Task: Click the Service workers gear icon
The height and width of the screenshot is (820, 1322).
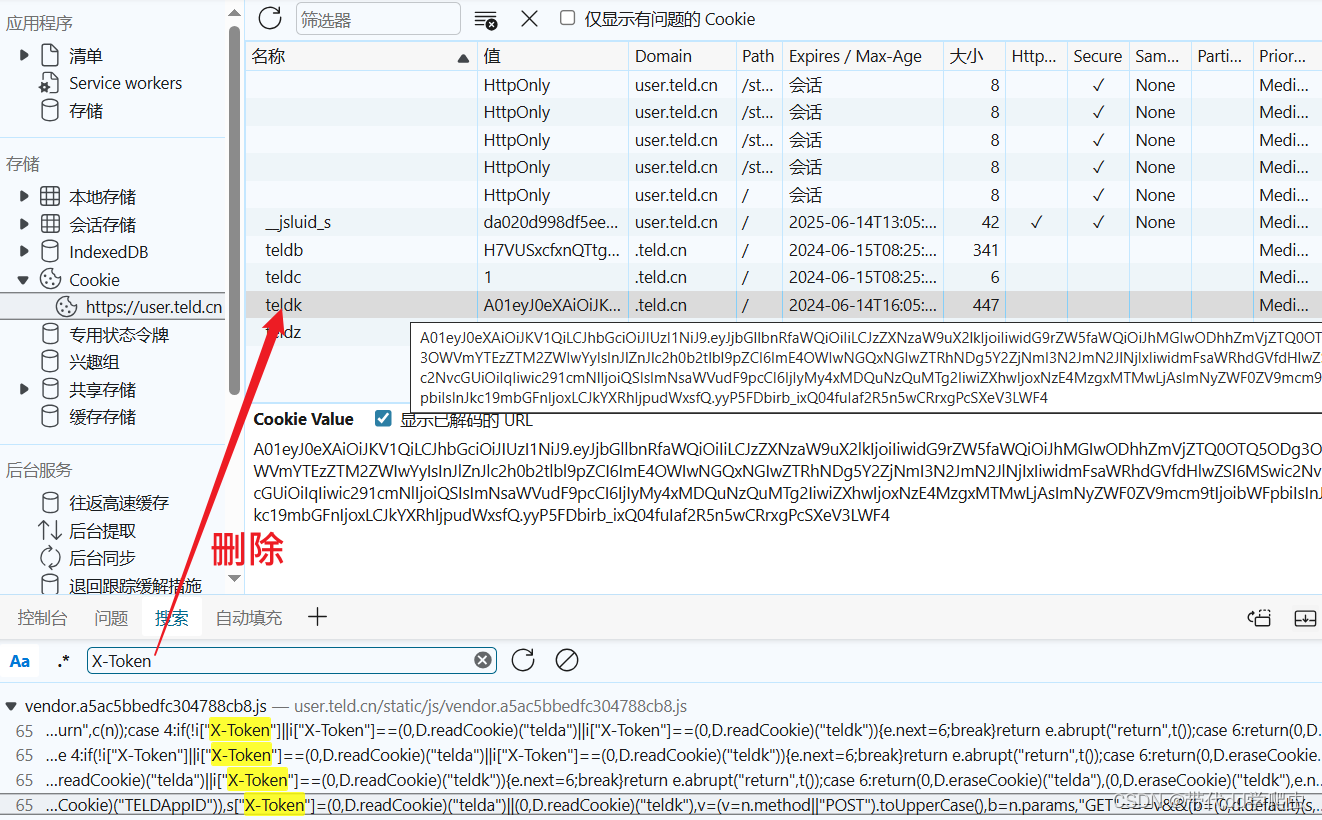Action: [x=50, y=83]
